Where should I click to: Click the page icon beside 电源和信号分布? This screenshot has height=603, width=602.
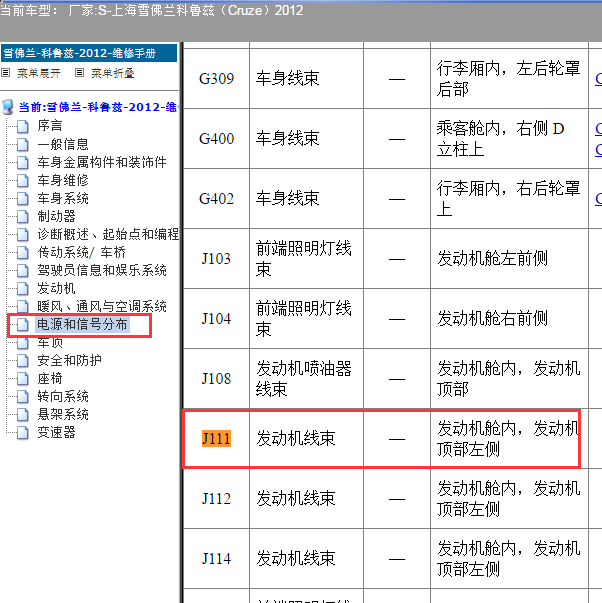click(23, 325)
